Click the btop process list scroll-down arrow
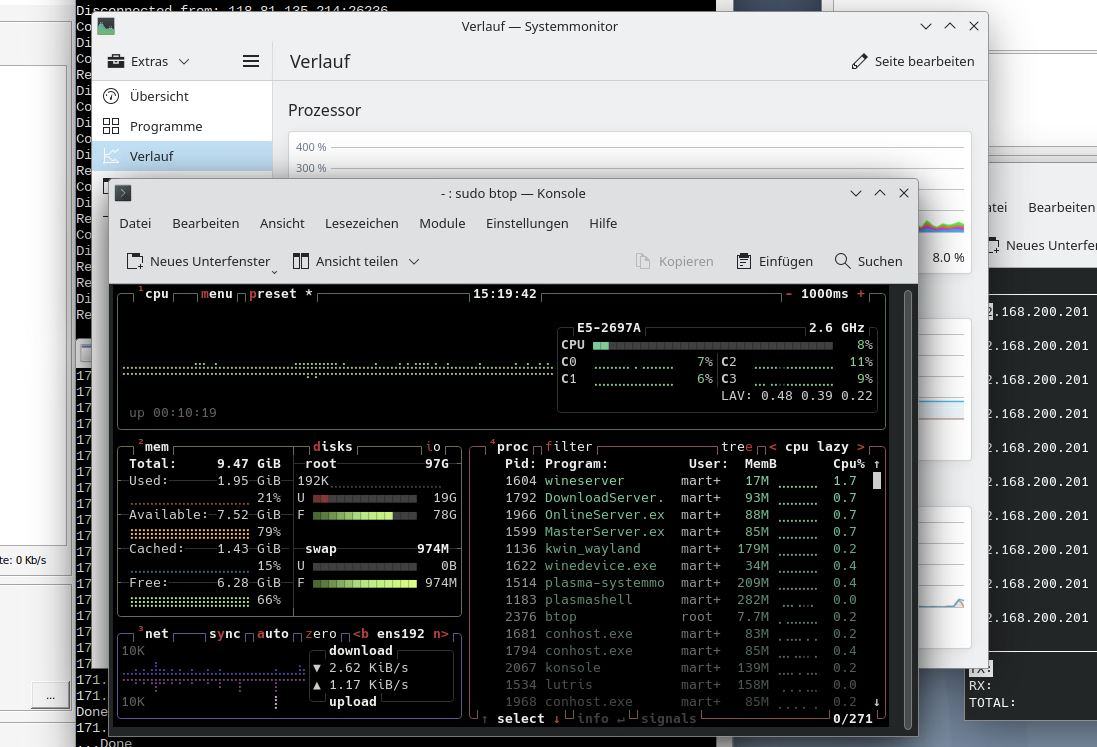Image resolution: width=1097 pixels, height=747 pixels. (877, 702)
